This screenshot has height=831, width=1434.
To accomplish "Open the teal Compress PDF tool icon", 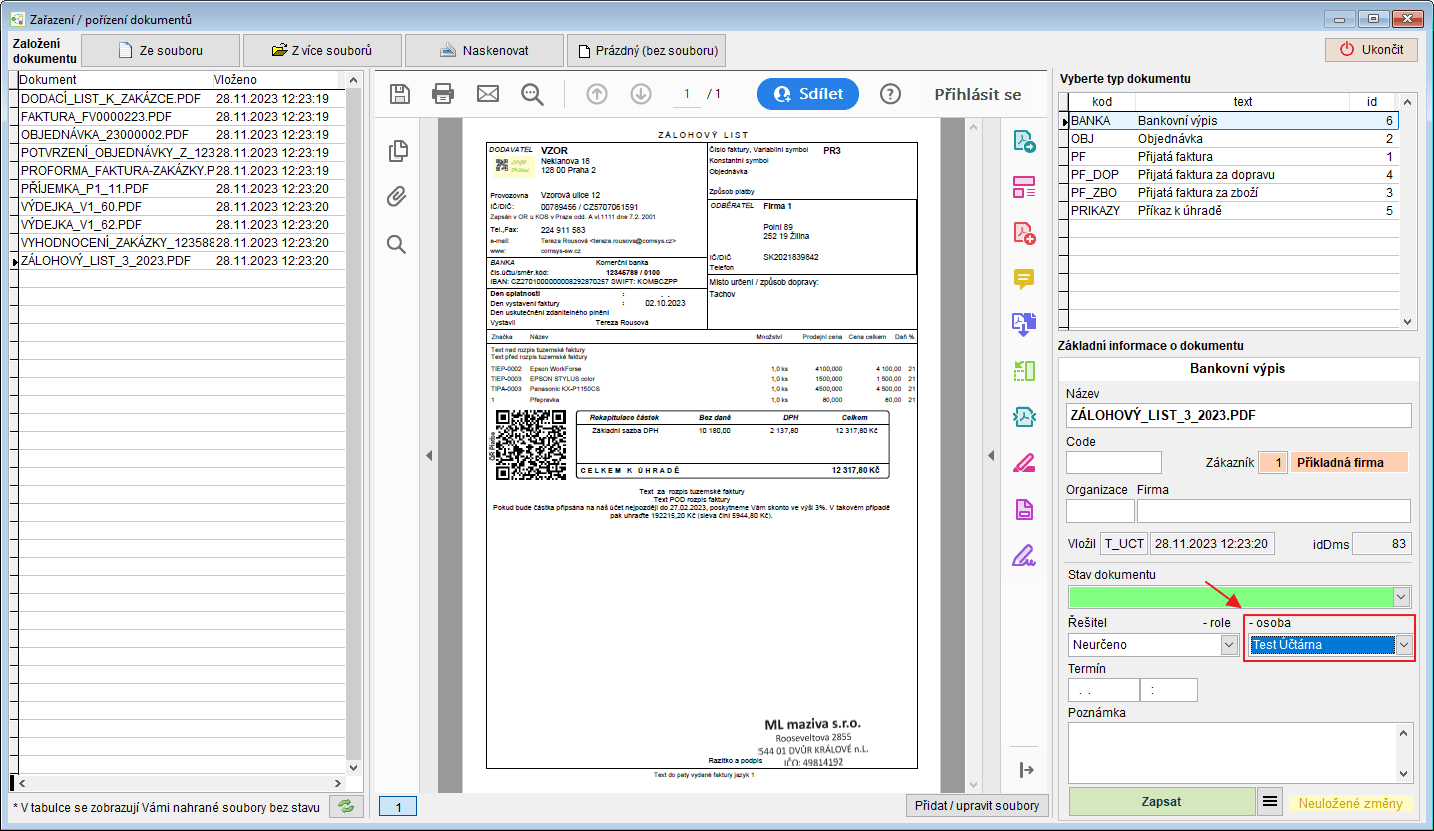I will (1024, 417).
